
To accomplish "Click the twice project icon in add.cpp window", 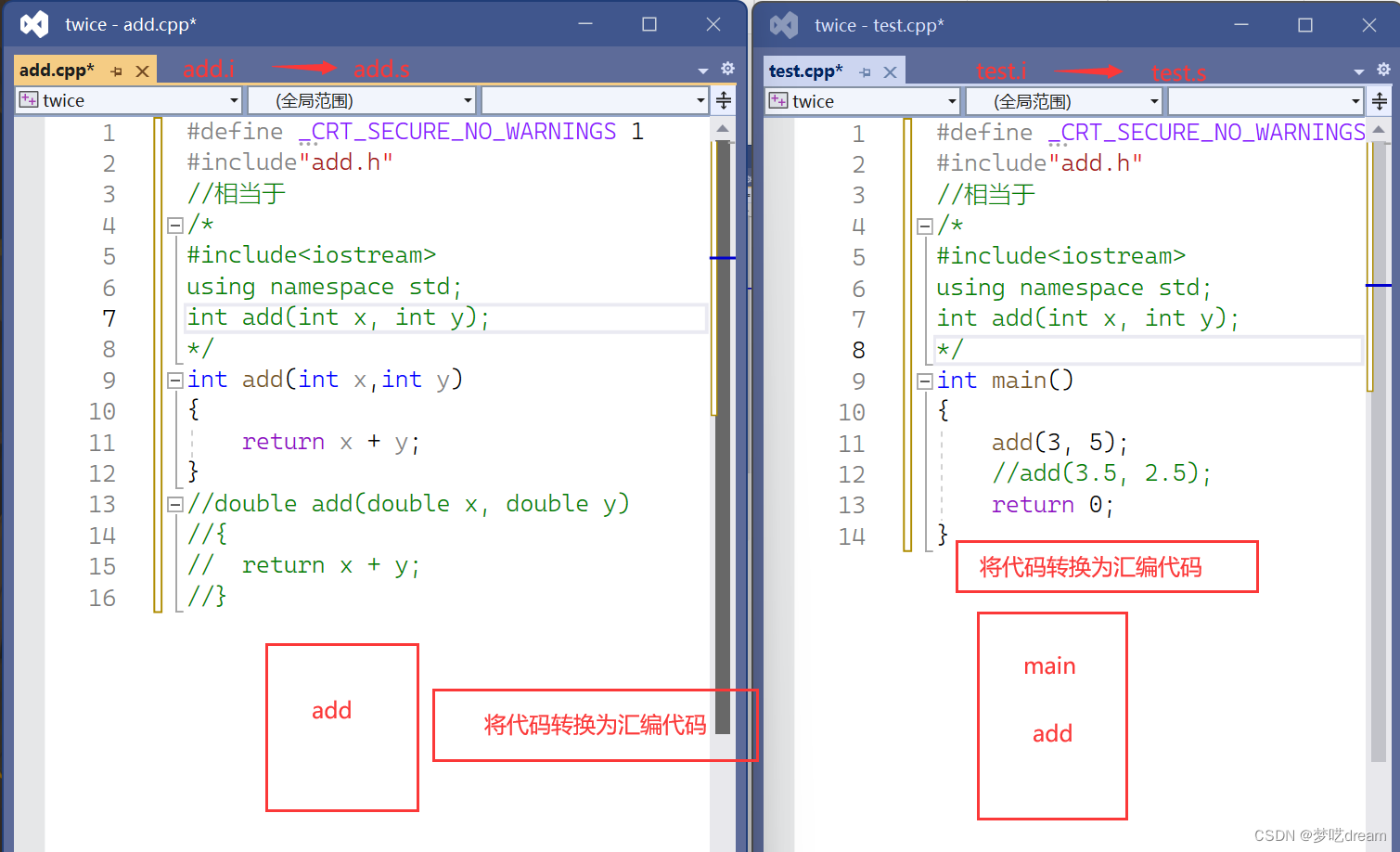I will point(29,100).
